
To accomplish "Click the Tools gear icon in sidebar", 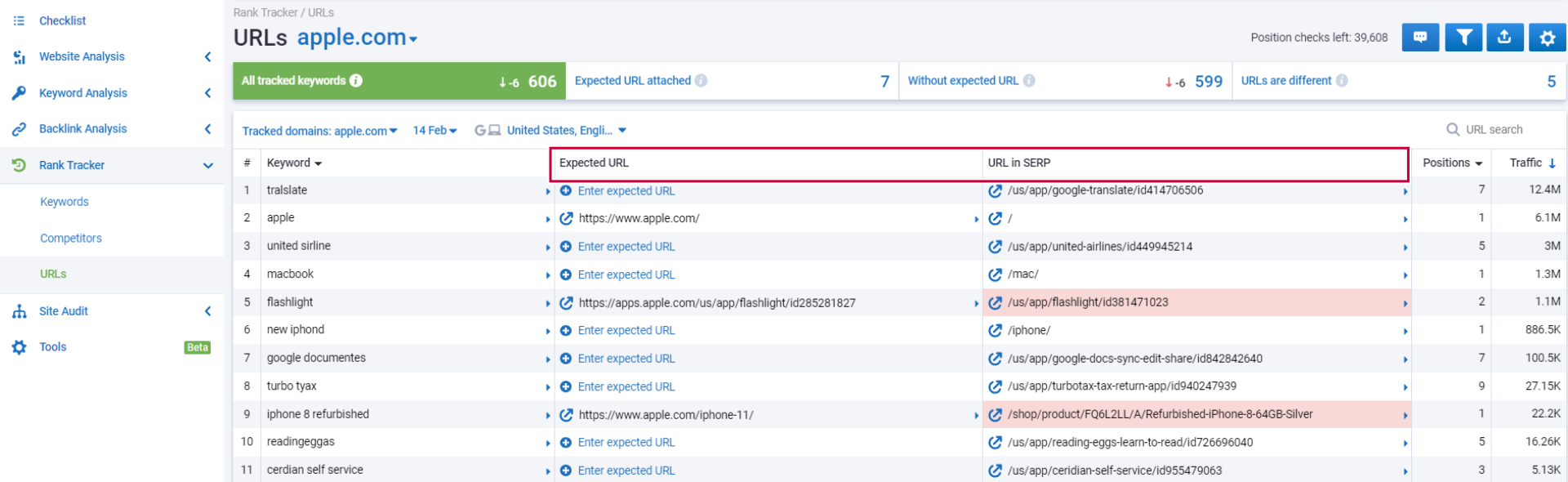I will [19, 347].
